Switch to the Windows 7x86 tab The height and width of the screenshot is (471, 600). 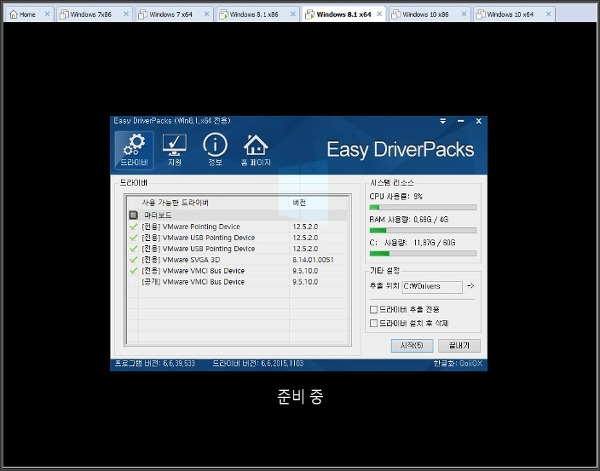[x=91, y=15]
